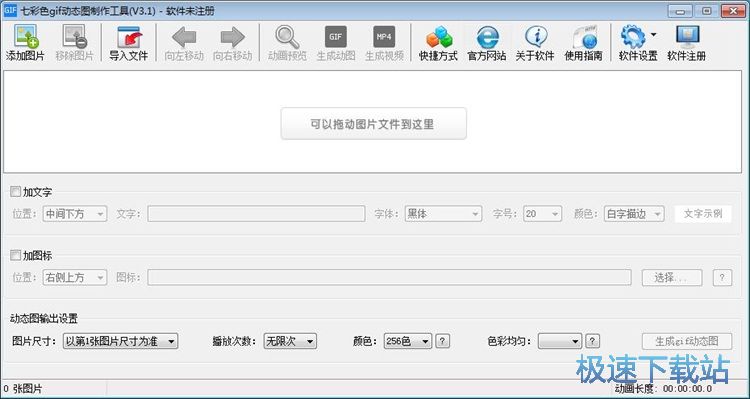
Task: Expand the arrow beside 软件设置
Action: [x=653, y=34]
